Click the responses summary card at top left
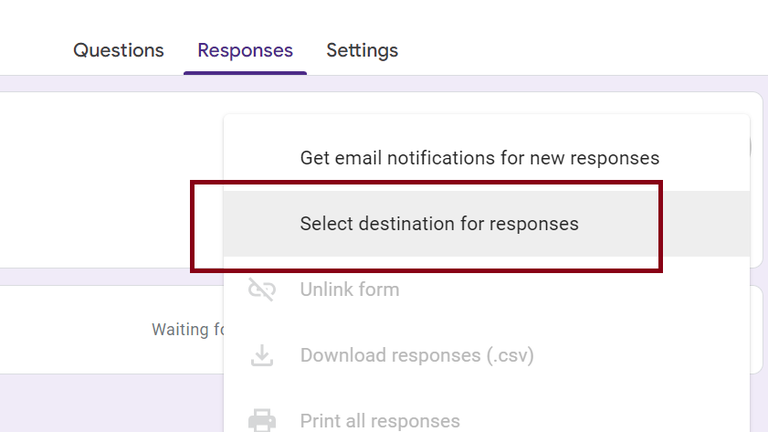This screenshot has width=768, height=432. click(100, 180)
